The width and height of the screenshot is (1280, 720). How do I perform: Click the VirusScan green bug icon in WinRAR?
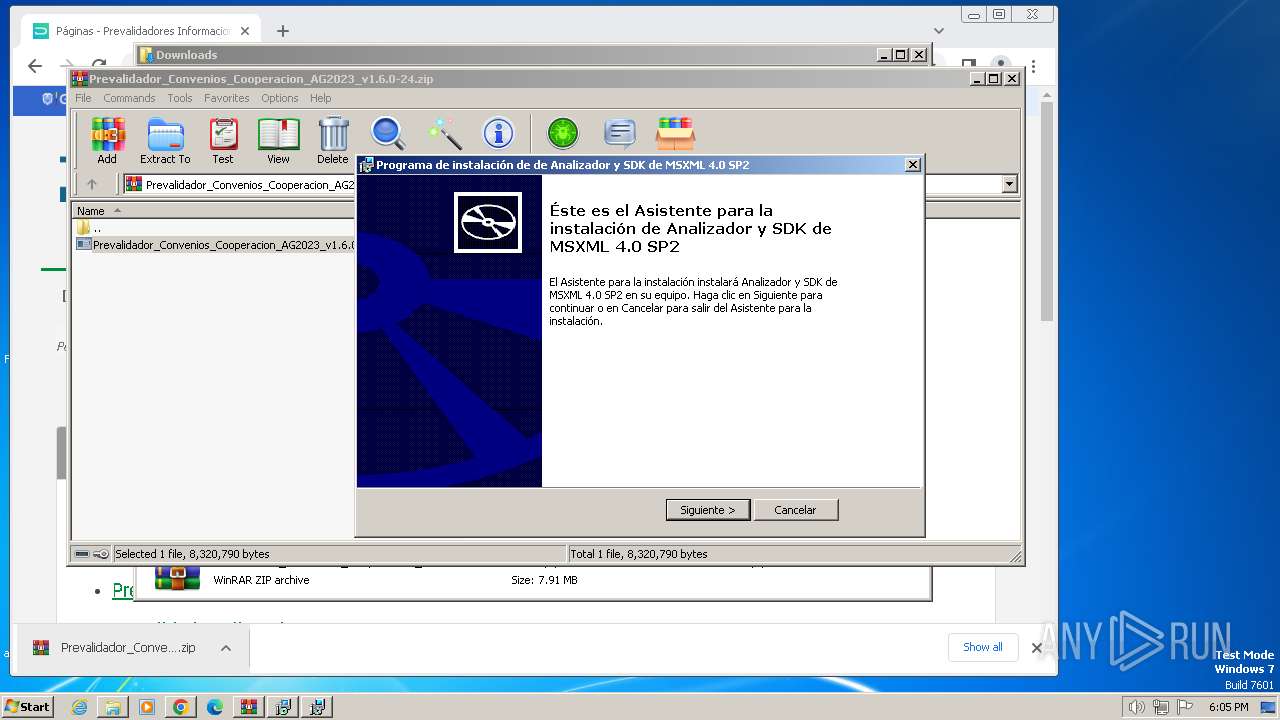(563, 133)
